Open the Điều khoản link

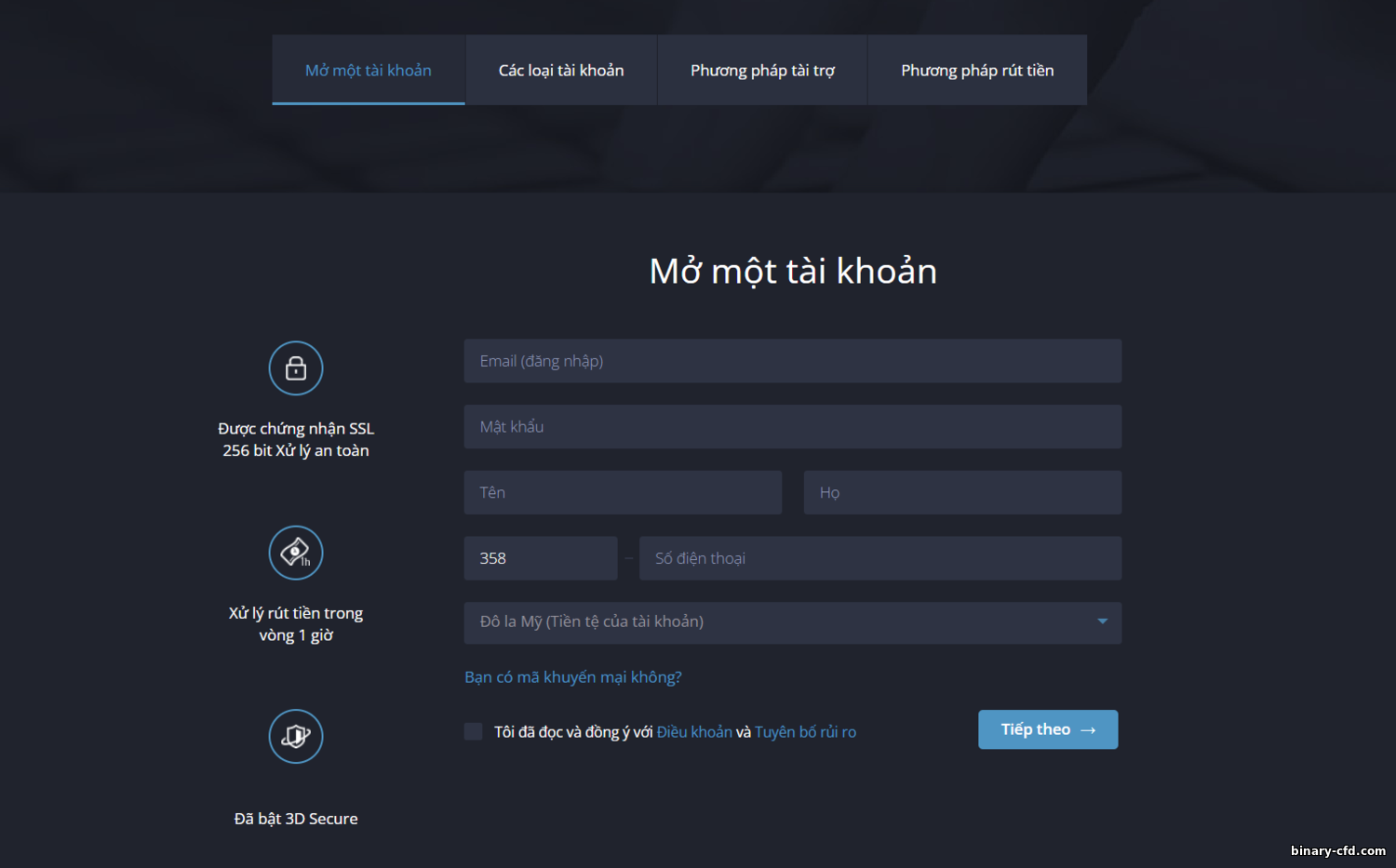click(694, 732)
